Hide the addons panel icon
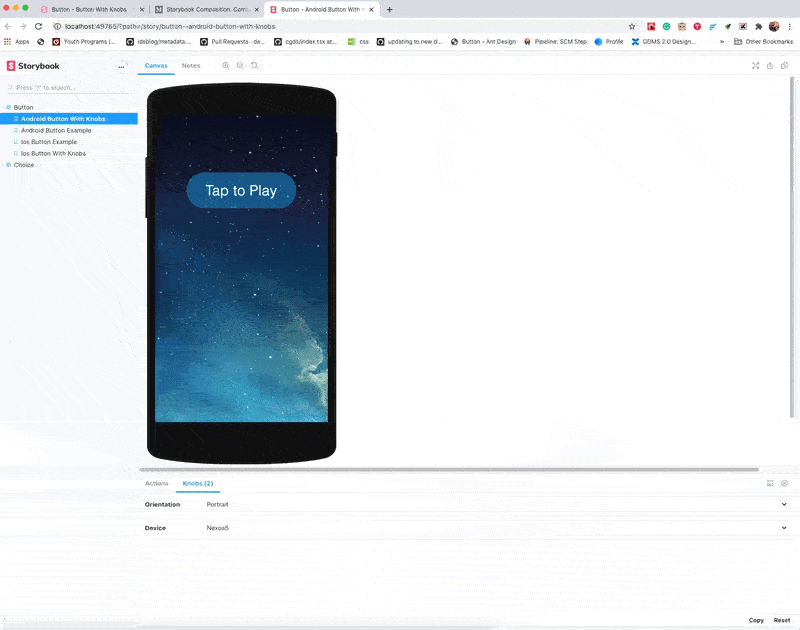 785,483
